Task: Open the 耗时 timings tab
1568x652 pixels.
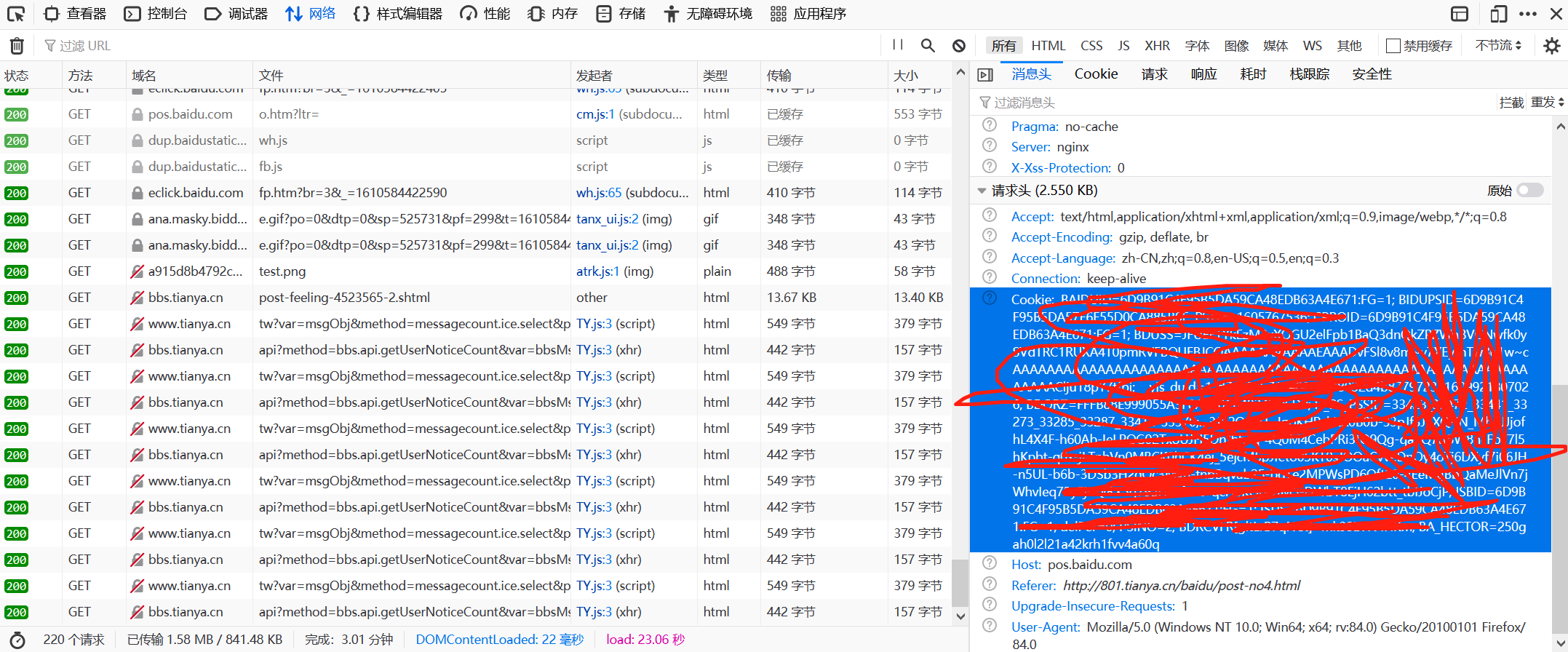Action: [x=1253, y=73]
